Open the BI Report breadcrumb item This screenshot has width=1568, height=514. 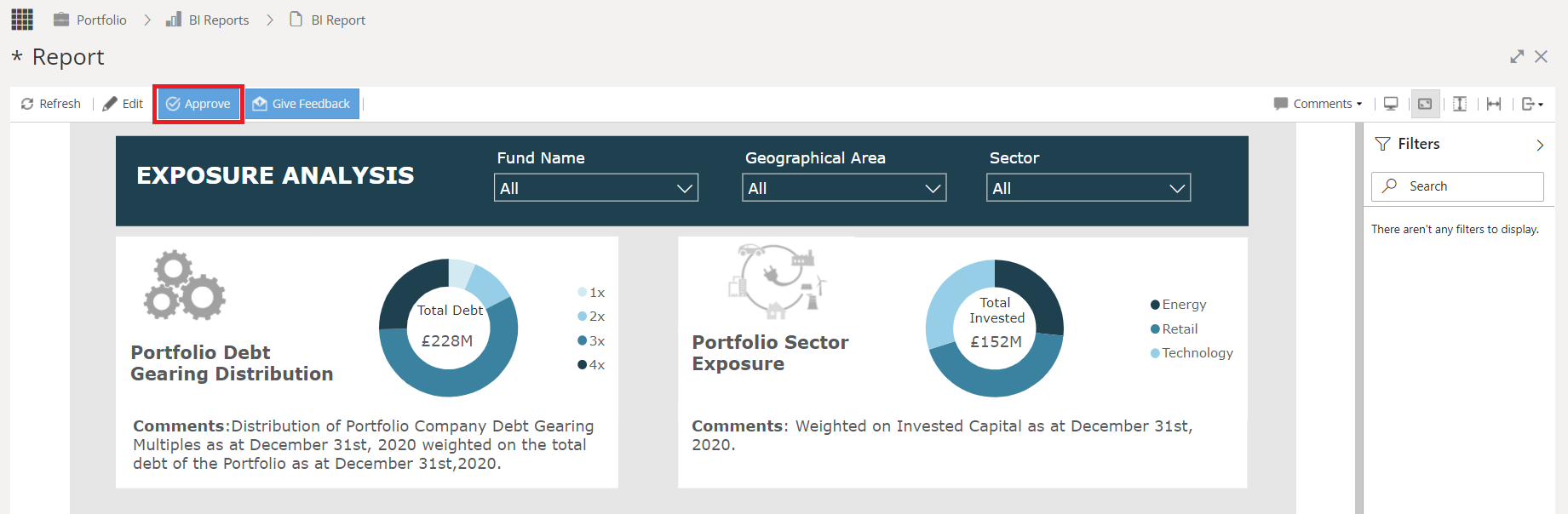click(x=338, y=20)
